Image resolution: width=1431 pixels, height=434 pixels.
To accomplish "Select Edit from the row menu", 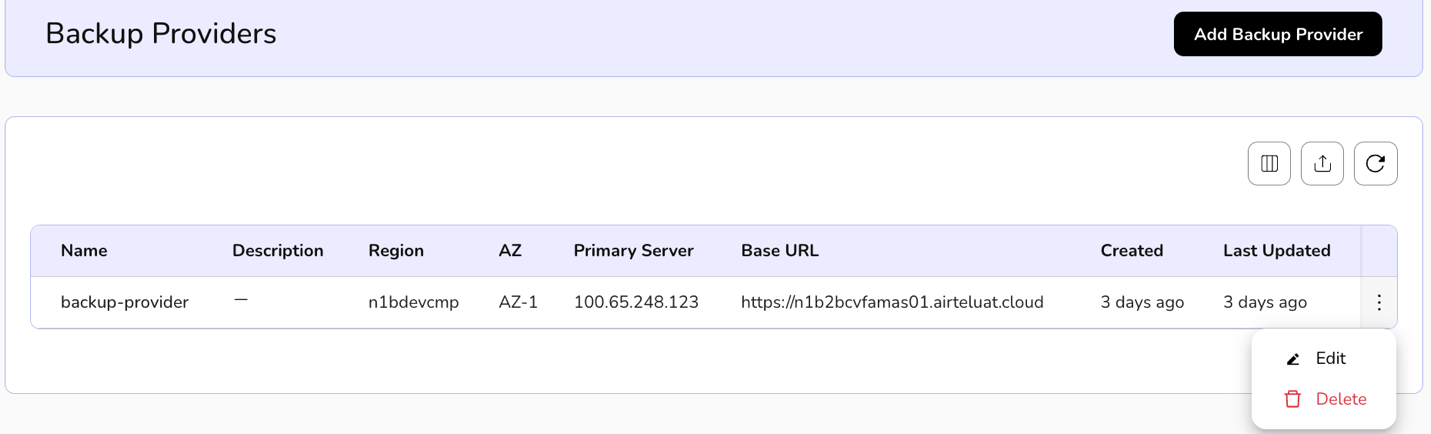I will click(x=1330, y=359).
